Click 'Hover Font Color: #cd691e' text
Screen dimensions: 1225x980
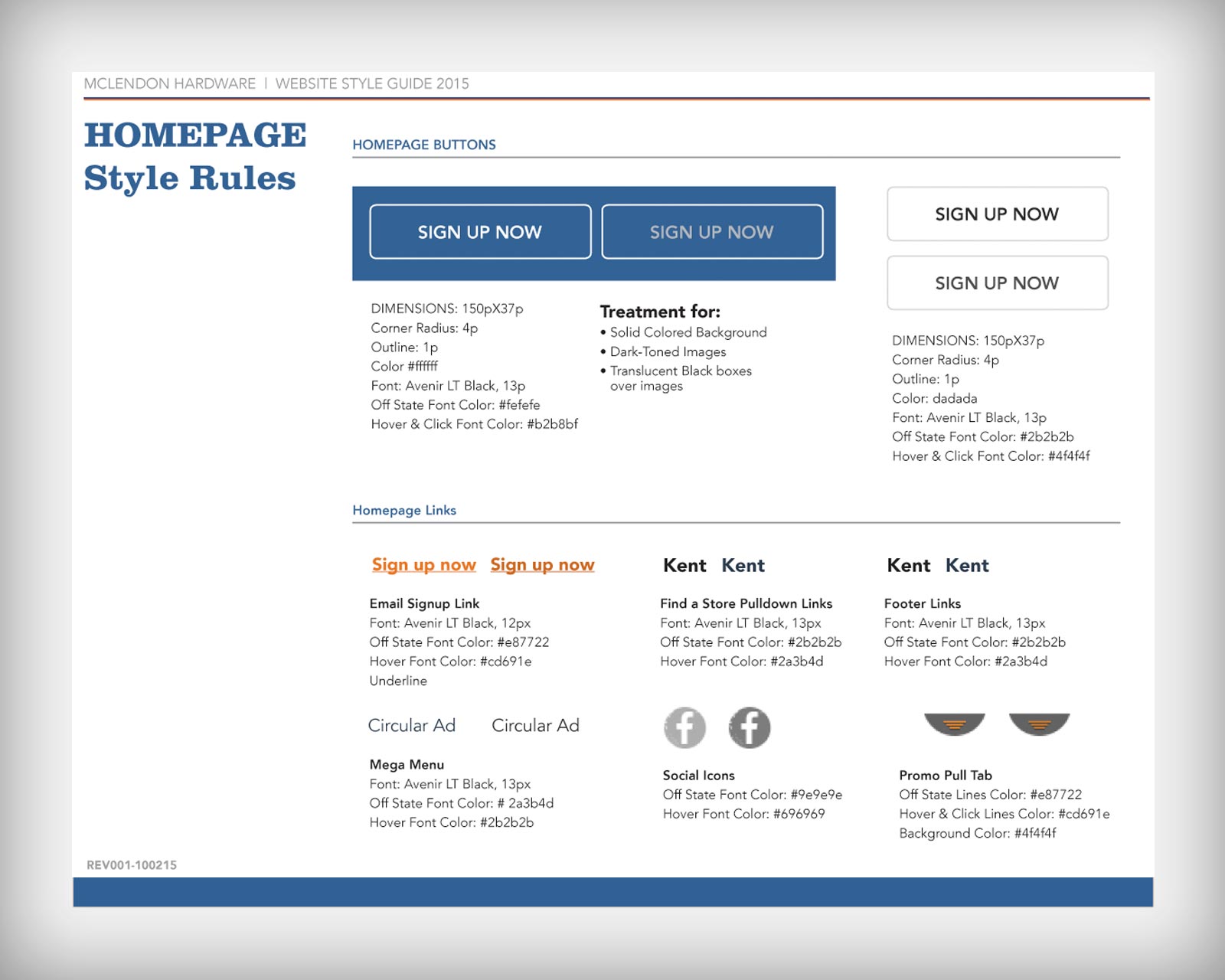450,661
